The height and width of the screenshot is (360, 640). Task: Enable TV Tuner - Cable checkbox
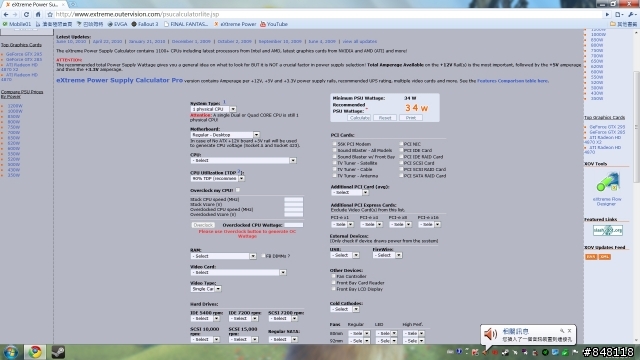334,169
